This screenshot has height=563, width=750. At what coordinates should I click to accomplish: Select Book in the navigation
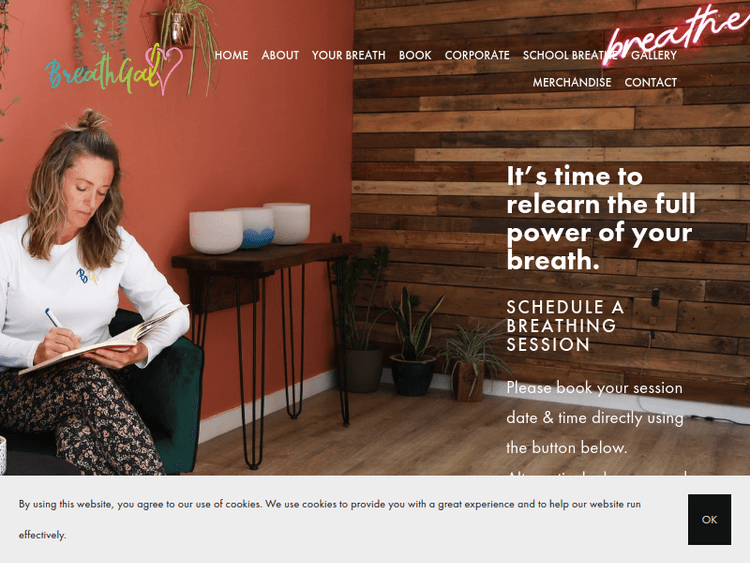415,55
